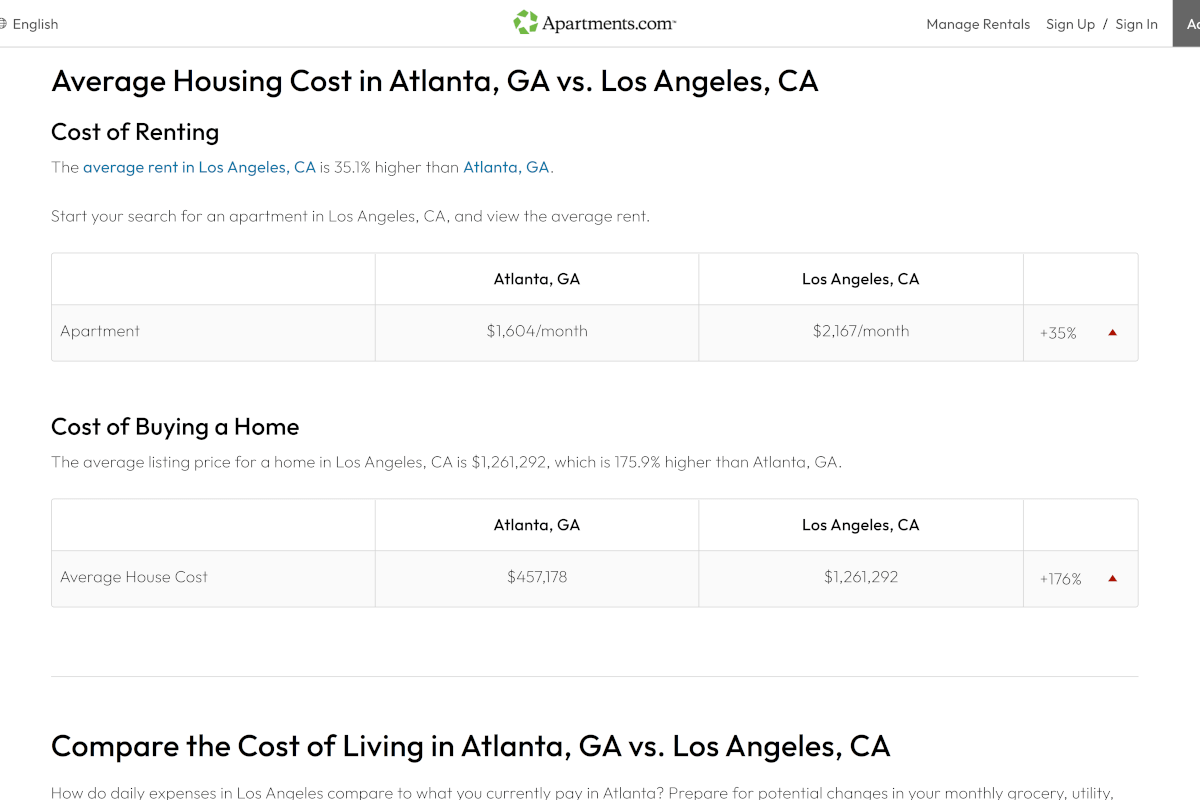The image size is (1200, 800).
Task: Select the $1,604/month Atlanta rent cell
Action: click(x=537, y=331)
